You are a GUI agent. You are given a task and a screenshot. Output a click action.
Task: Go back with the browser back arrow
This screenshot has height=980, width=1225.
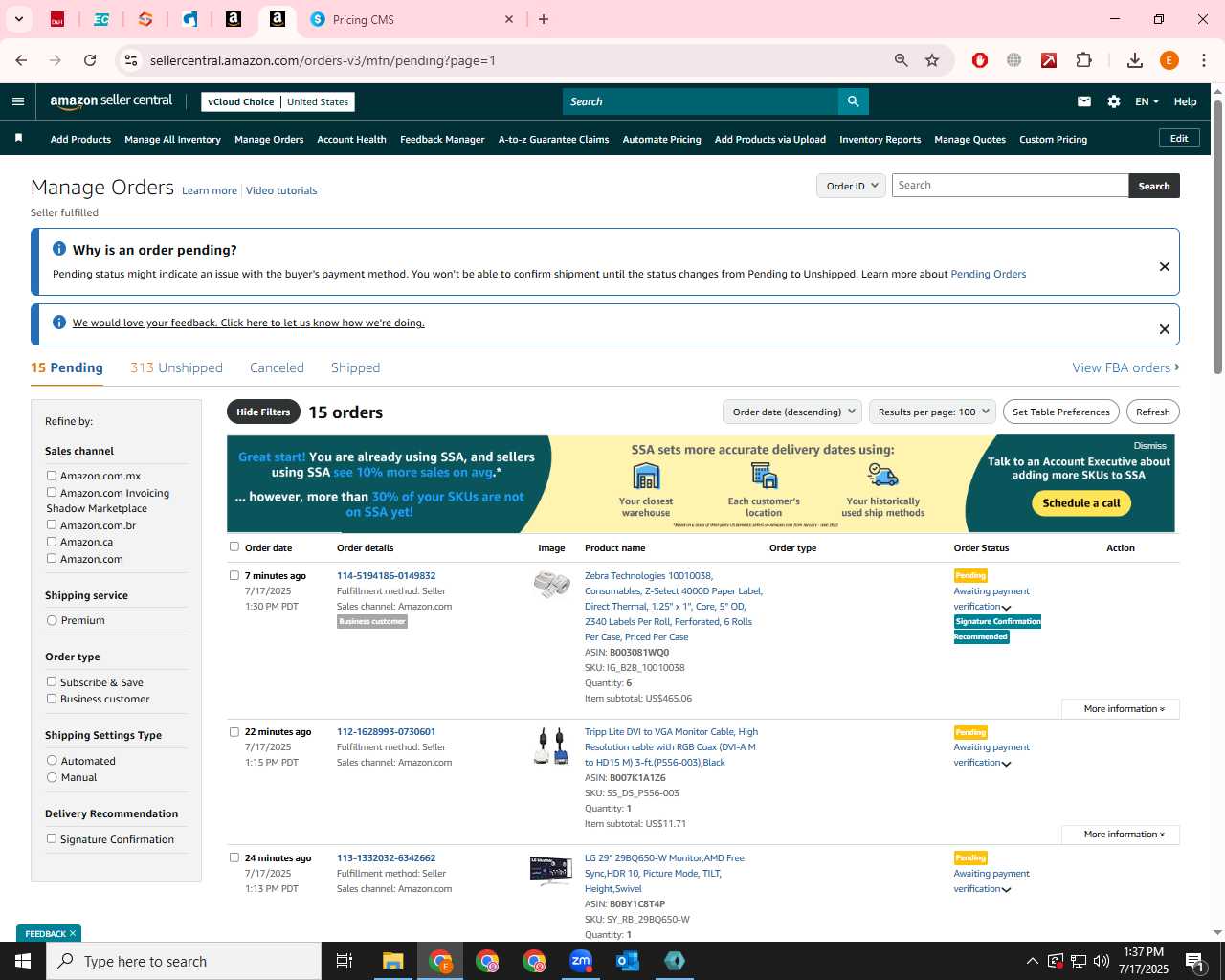point(21,60)
